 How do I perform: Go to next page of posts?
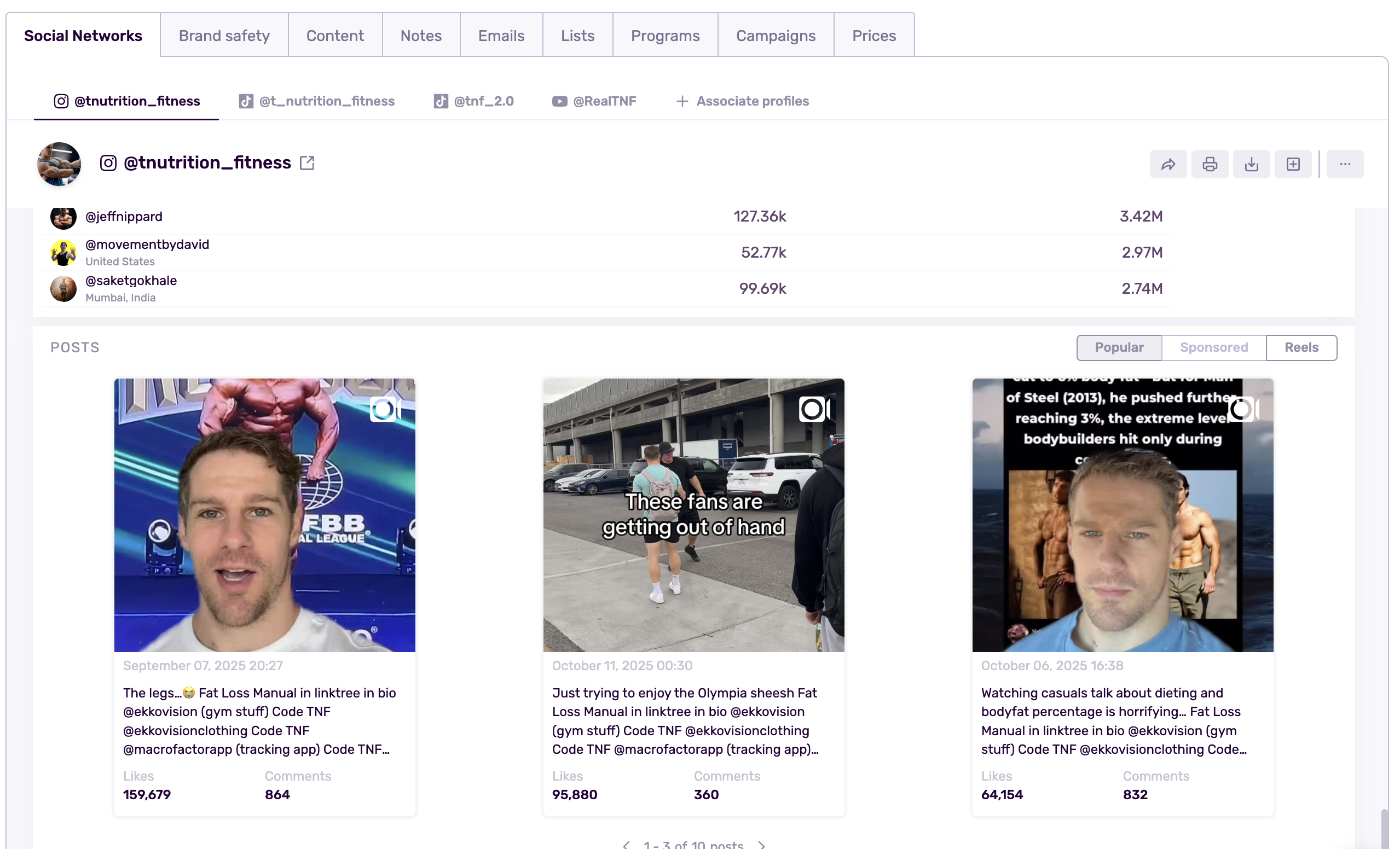762,845
